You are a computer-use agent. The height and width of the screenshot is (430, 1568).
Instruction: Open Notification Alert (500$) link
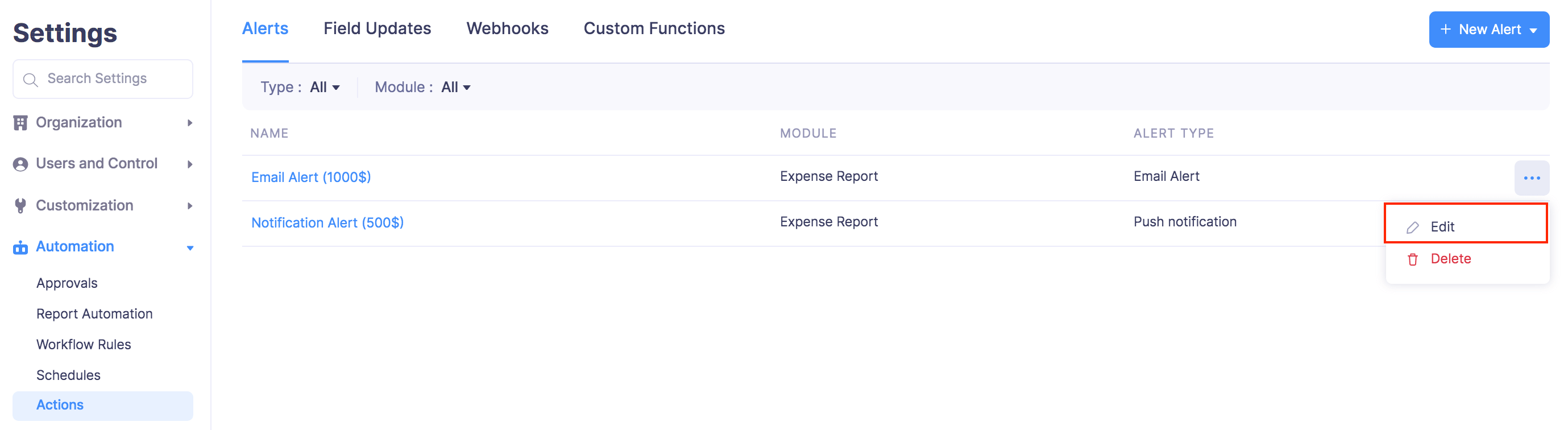point(327,223)
